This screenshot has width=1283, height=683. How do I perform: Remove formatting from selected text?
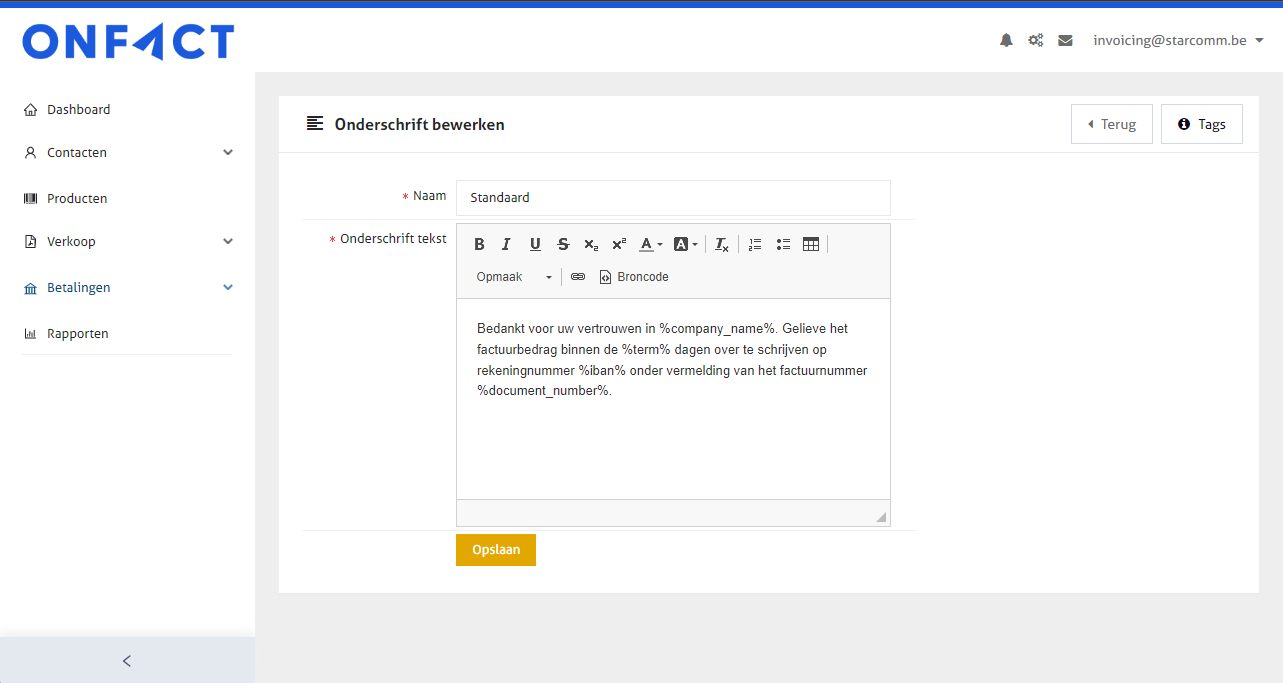[722, 244]
